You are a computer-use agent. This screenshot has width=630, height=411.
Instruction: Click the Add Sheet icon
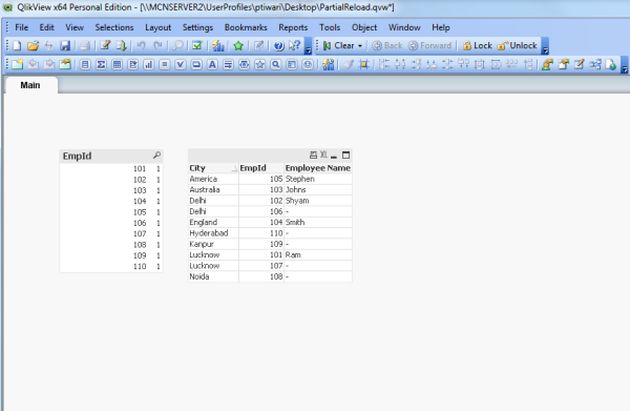coord(17,64)
